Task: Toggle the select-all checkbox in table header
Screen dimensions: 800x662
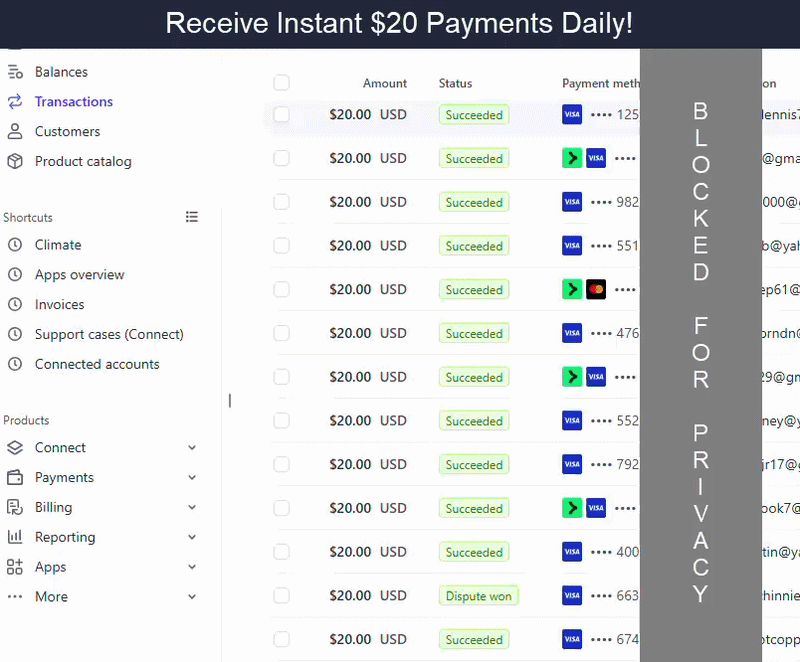Action: (x=282, y=83)
